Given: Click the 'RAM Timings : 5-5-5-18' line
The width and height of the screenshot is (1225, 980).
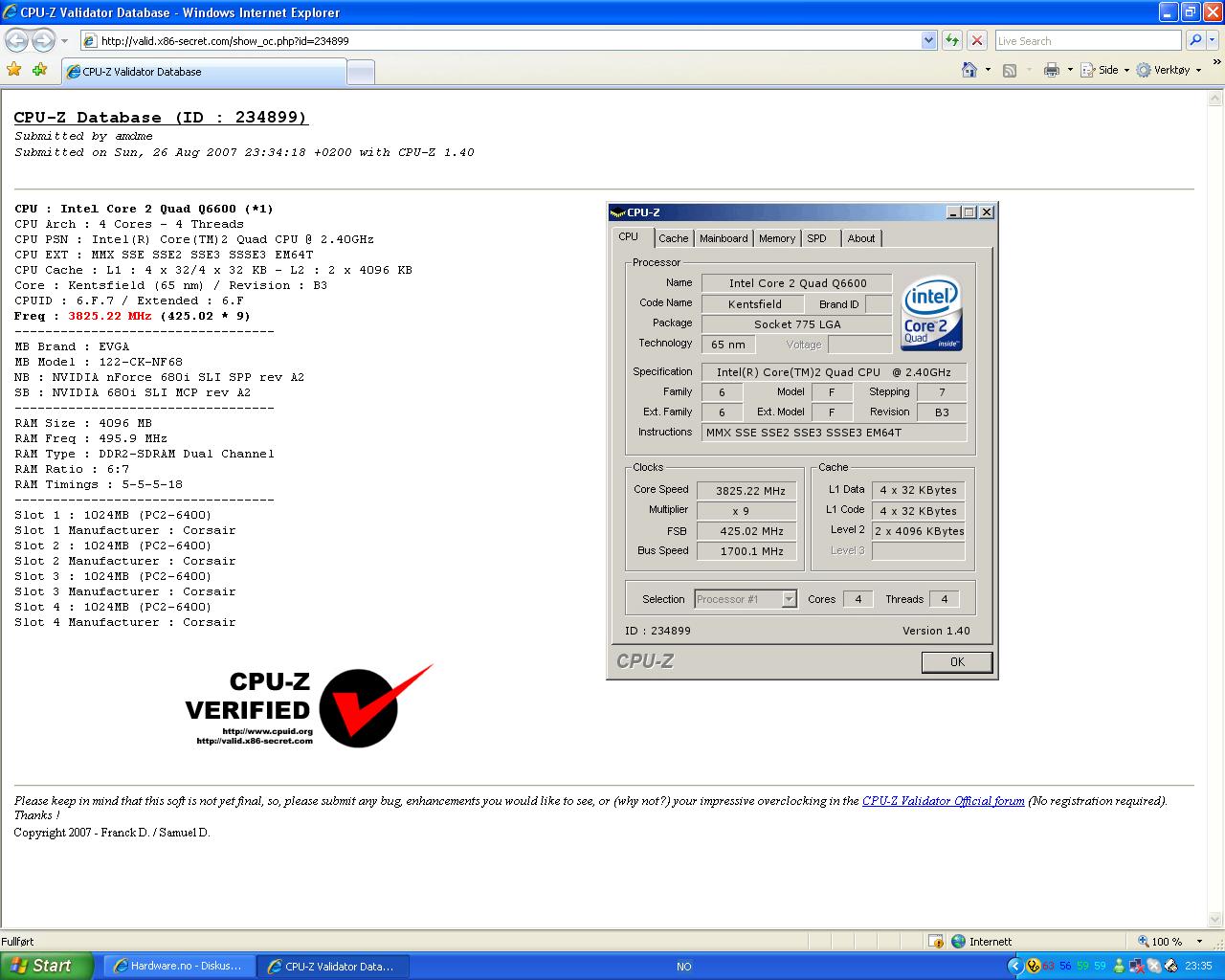Looking at the screenshot, I should pyautogui.click(x=99, y=484).
